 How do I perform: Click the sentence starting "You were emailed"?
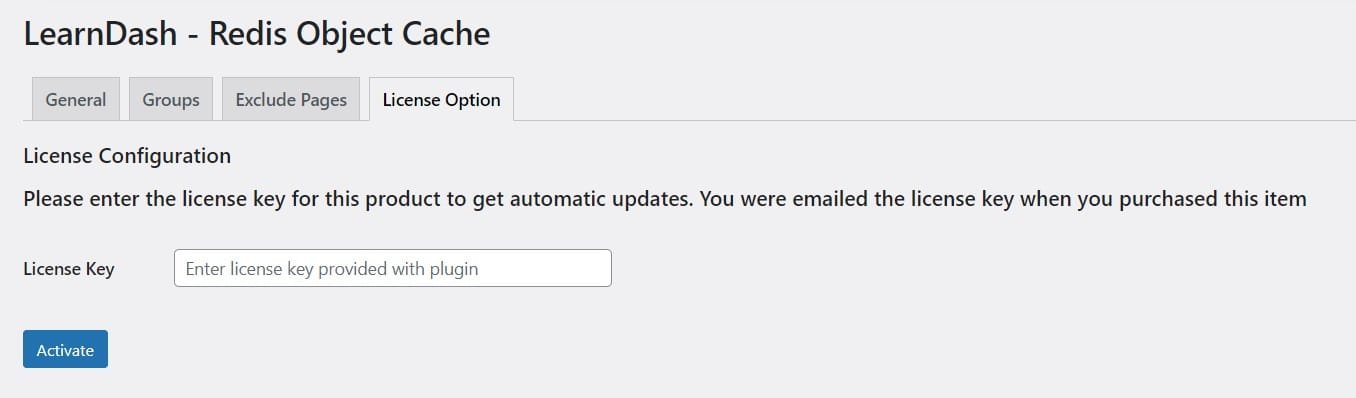1003,198
